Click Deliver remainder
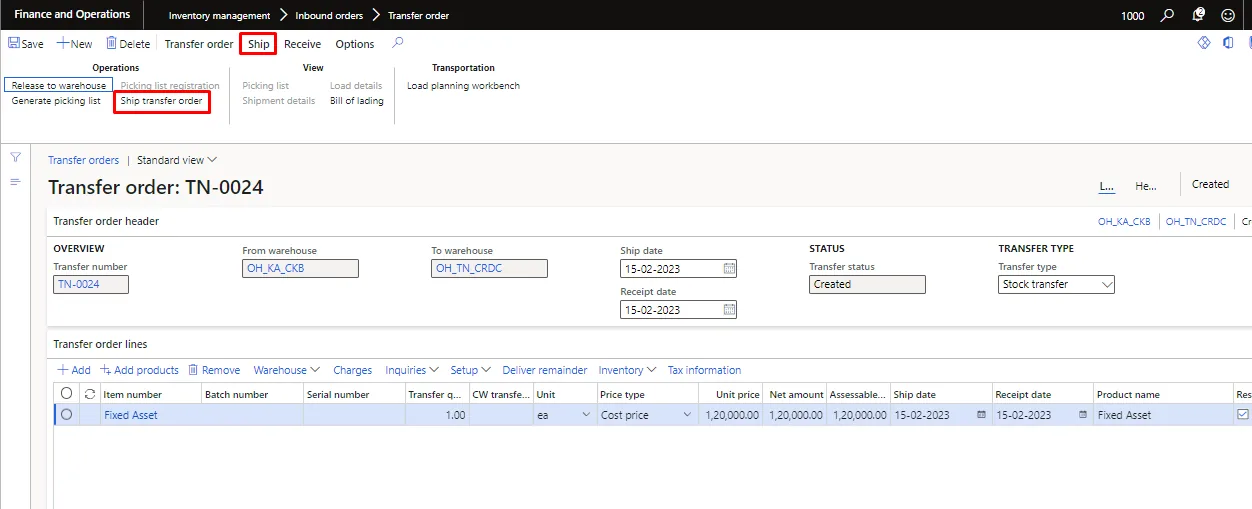The image size is (1252, 509). (545, 370)
